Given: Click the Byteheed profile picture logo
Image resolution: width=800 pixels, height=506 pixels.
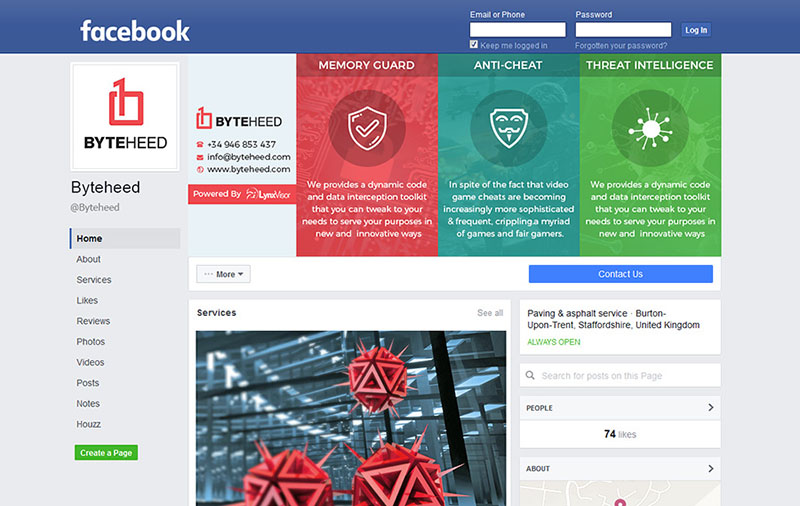Looking at the screenshot, I should click(x=125, y=117).
